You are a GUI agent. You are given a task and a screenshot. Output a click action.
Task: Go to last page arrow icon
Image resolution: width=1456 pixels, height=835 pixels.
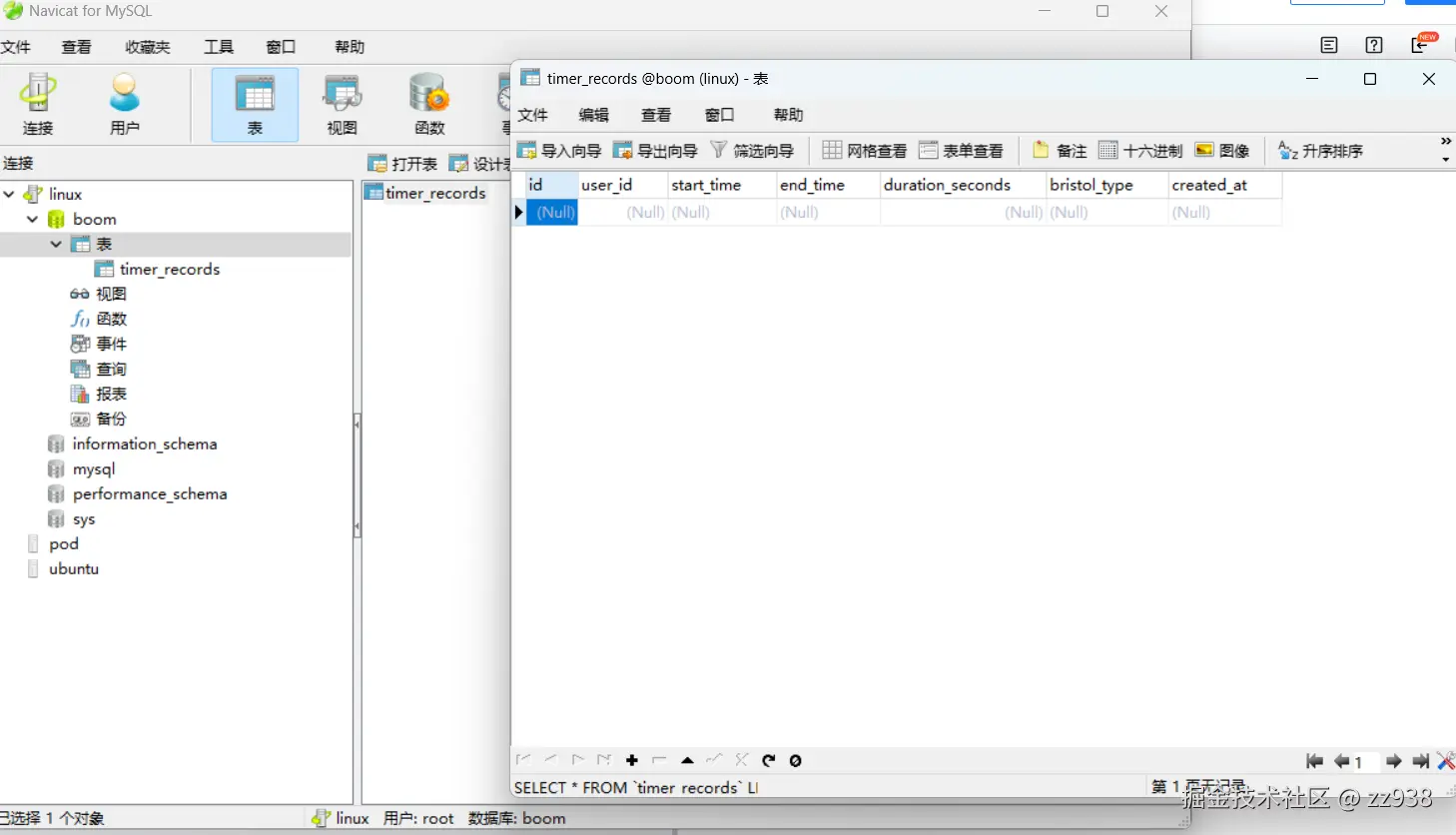click(1420, 761)
